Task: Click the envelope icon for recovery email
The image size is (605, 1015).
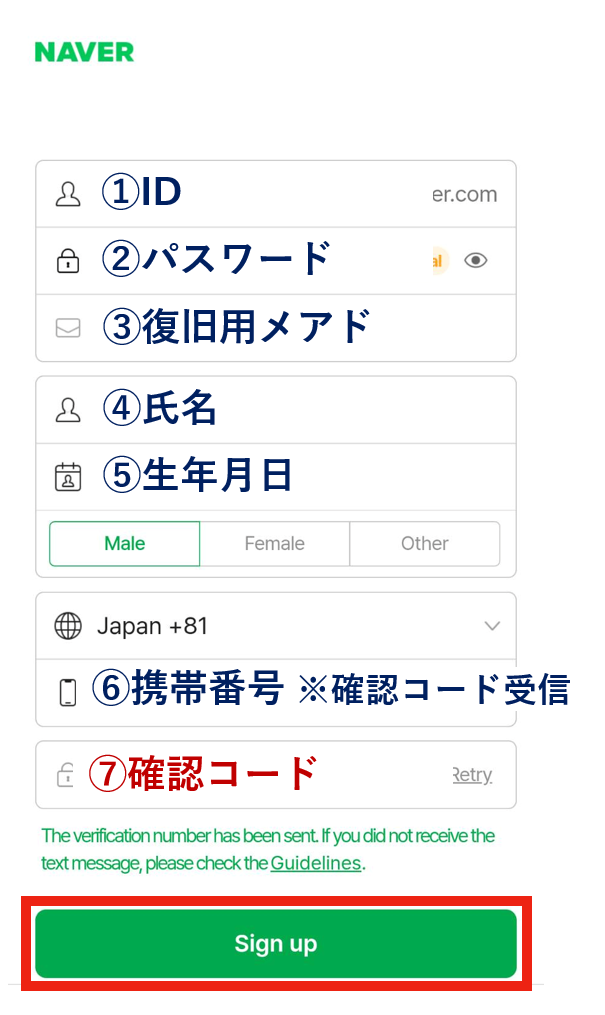Action: (68, 328)
